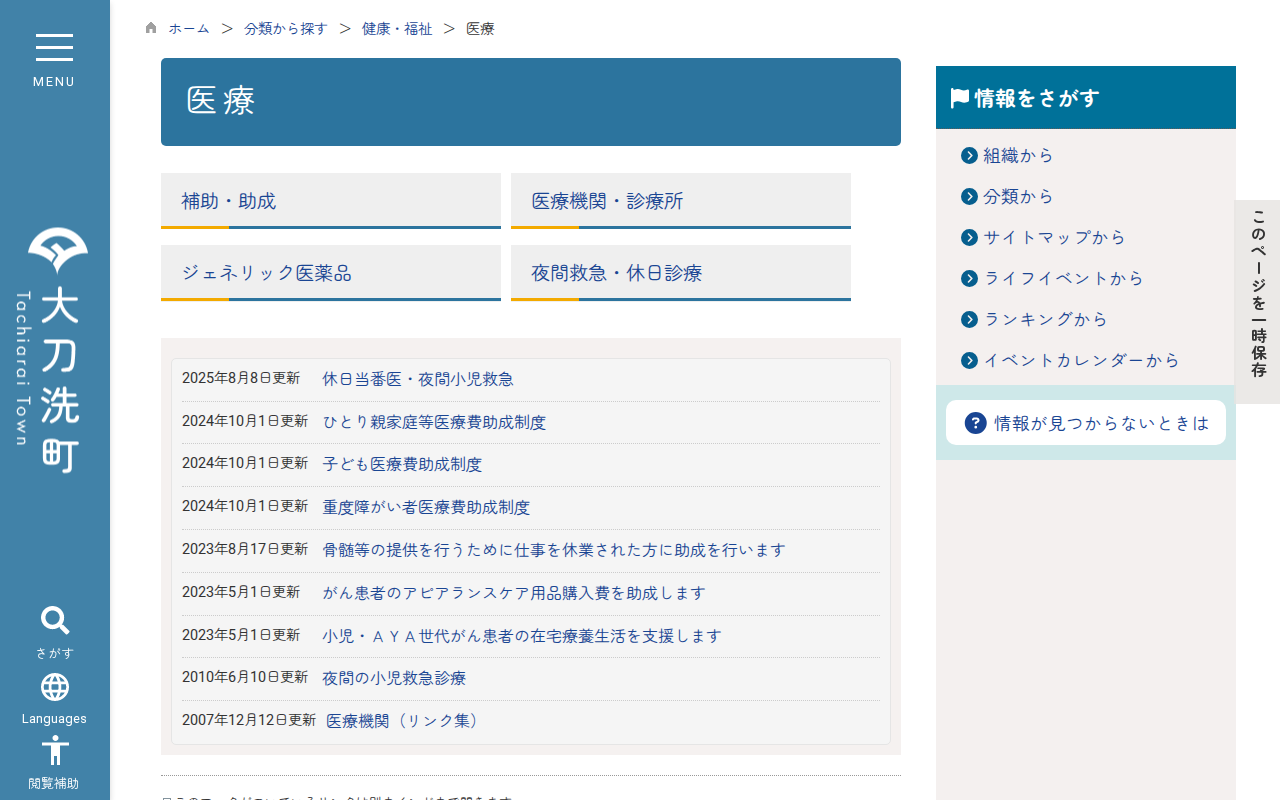Click the arrow icon beside 分類から
The image size is (1280, 800).
(x=969, y=196)
